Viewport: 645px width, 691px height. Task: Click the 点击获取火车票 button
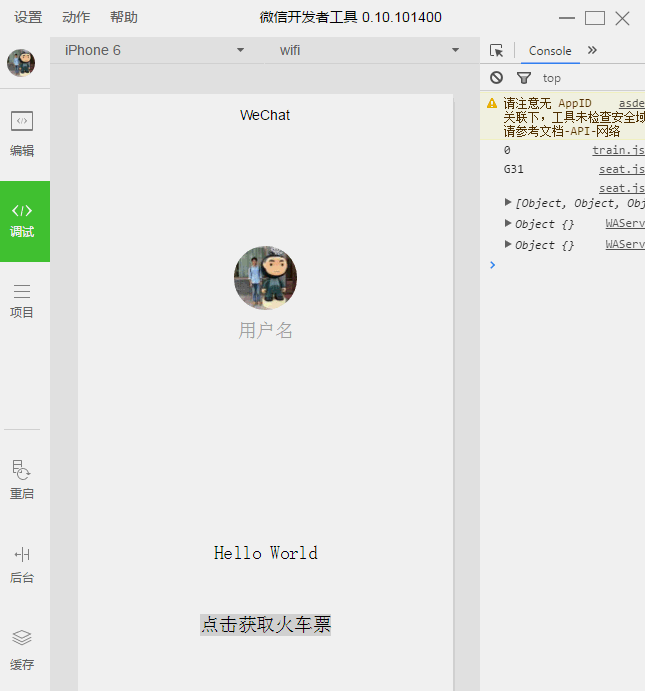point(266,625)
